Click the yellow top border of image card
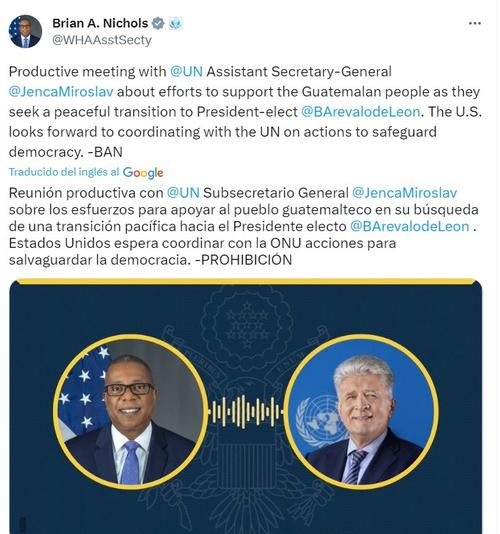Viewport: 500px width, 534px height. point(246,281)
